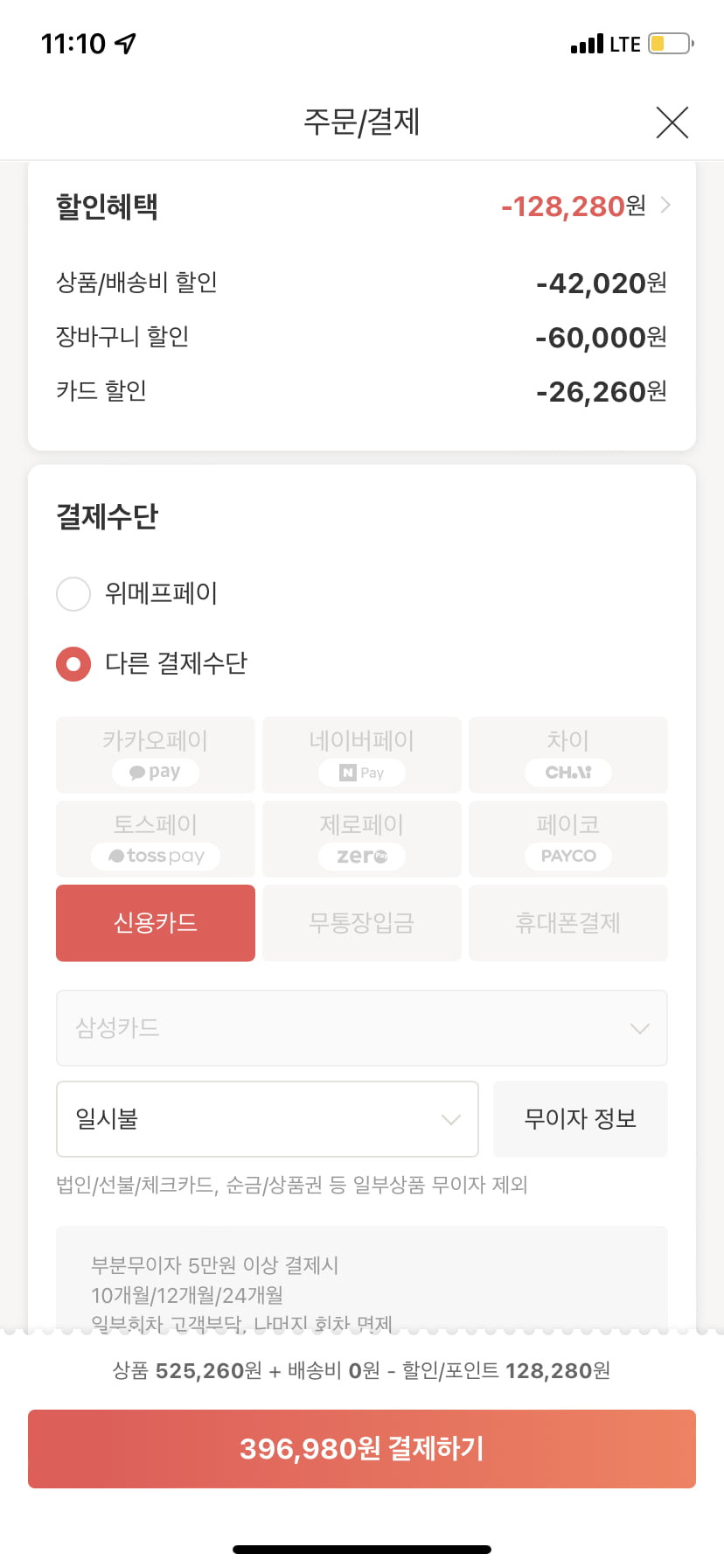
Task: Select 차이 CHAI payment option
Action: click(568, 755)
